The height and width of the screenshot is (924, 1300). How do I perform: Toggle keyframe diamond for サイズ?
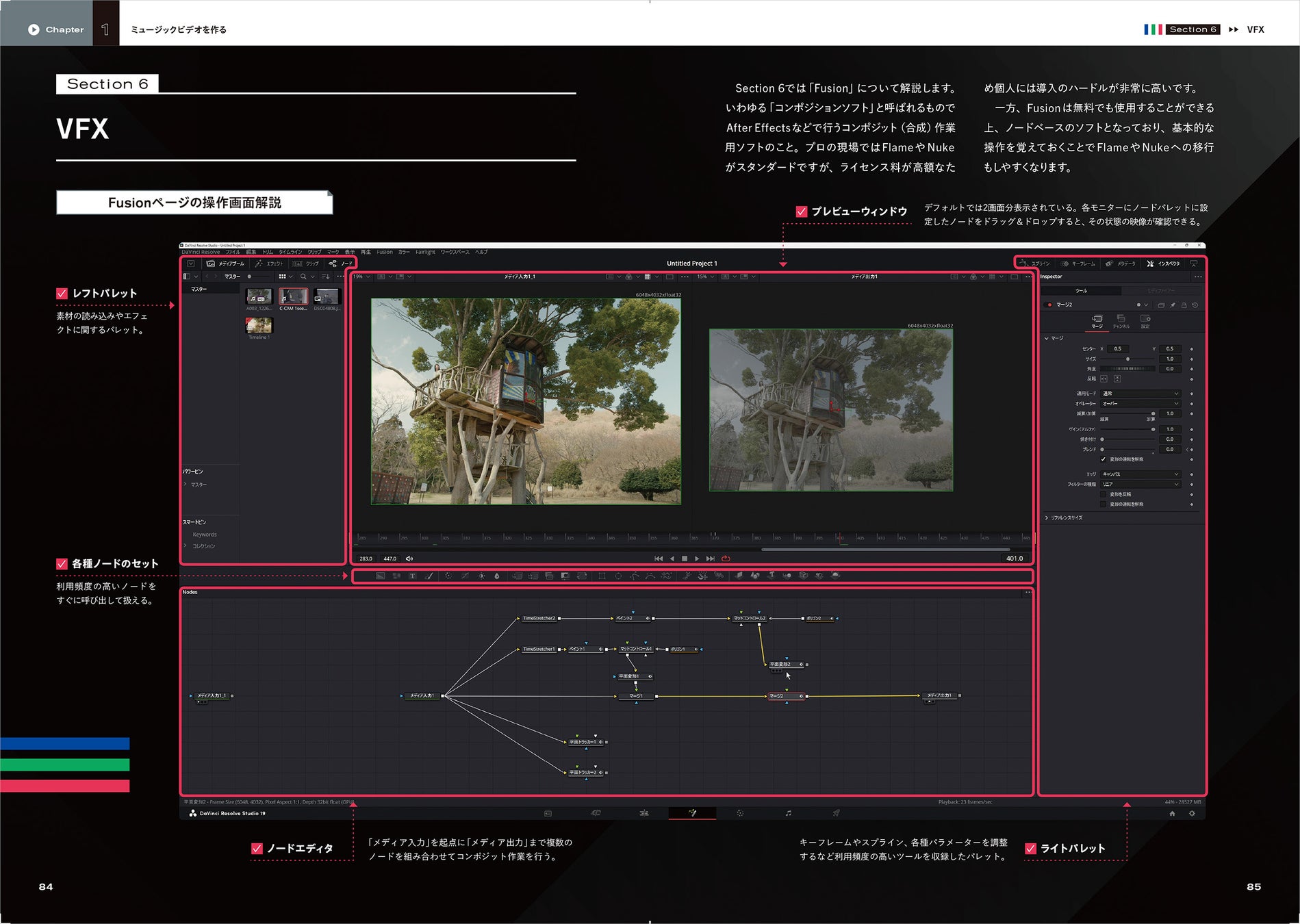[1191, 359]
